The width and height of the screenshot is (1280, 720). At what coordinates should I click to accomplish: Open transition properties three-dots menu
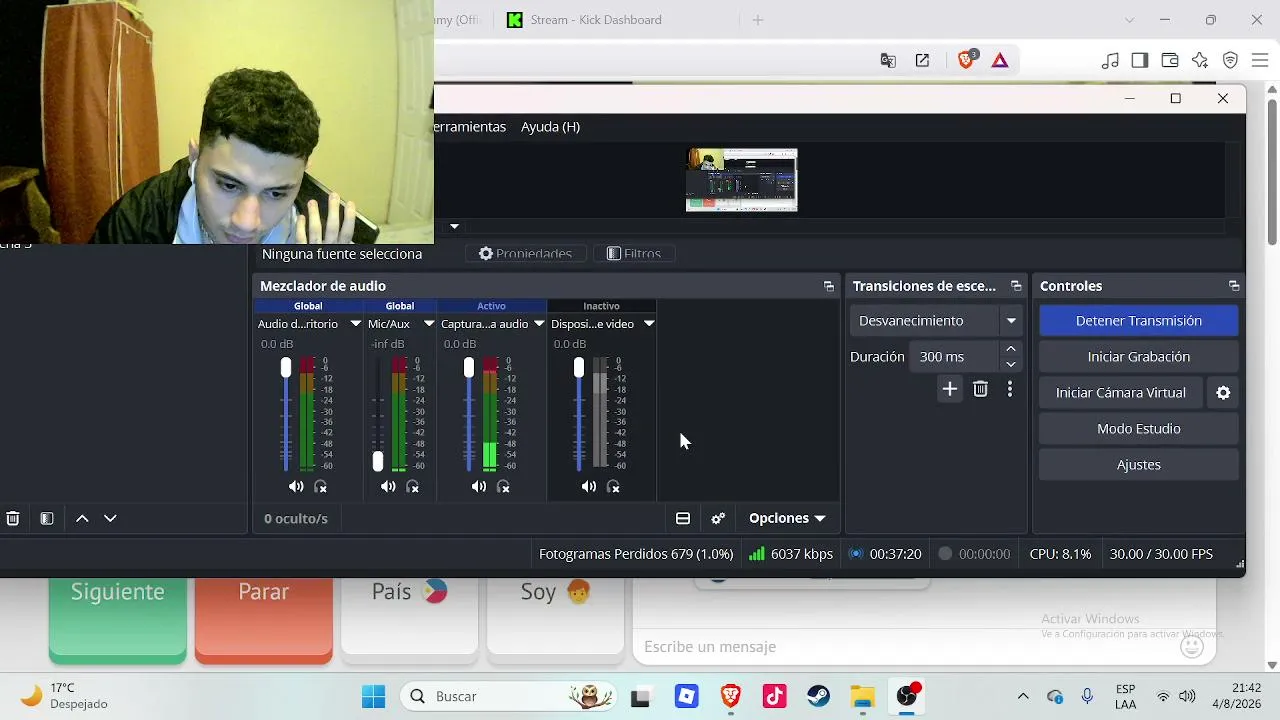1010,389
